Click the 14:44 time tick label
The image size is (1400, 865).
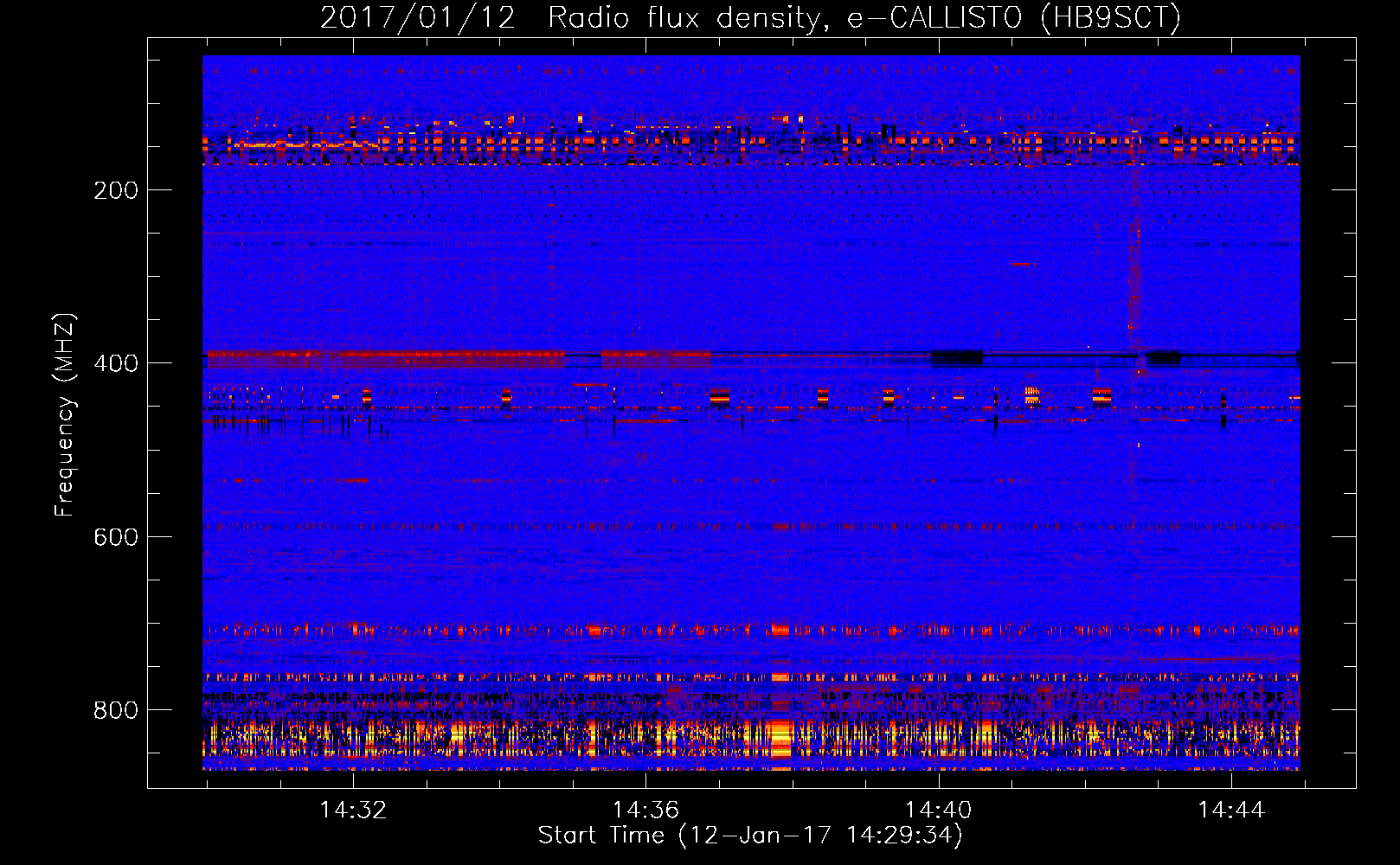tap(1231, 810)
